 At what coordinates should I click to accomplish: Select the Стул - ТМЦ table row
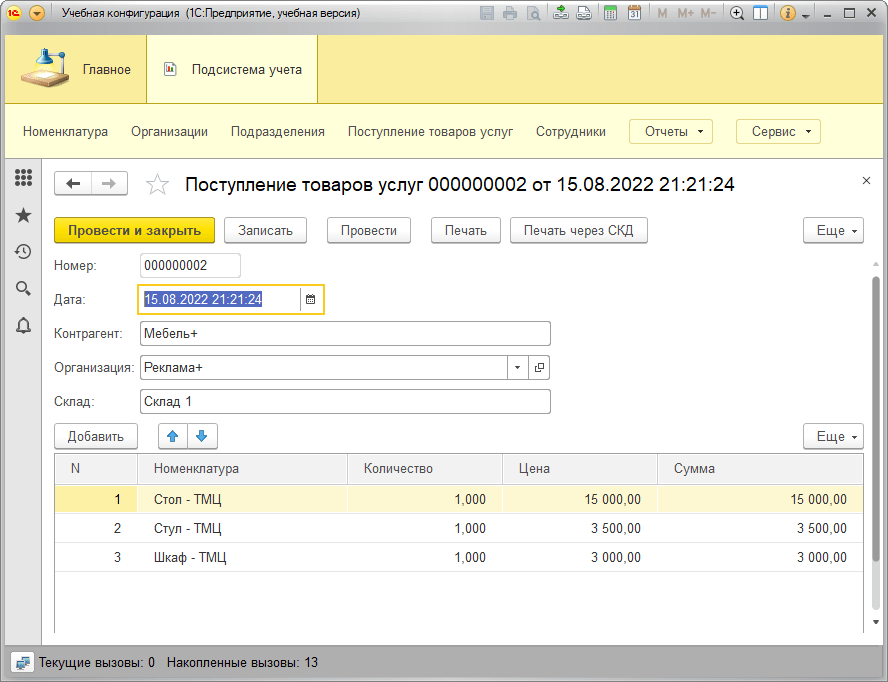click(187, 528)
